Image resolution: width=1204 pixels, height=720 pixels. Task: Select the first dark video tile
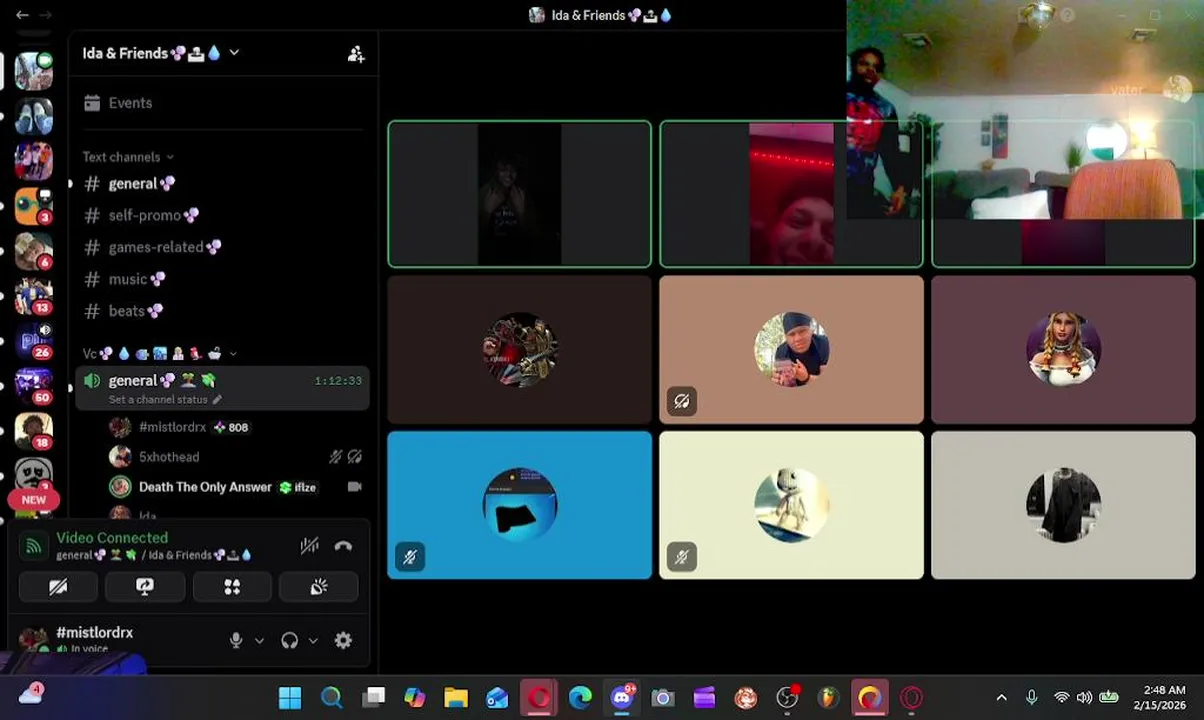point(519,194)
